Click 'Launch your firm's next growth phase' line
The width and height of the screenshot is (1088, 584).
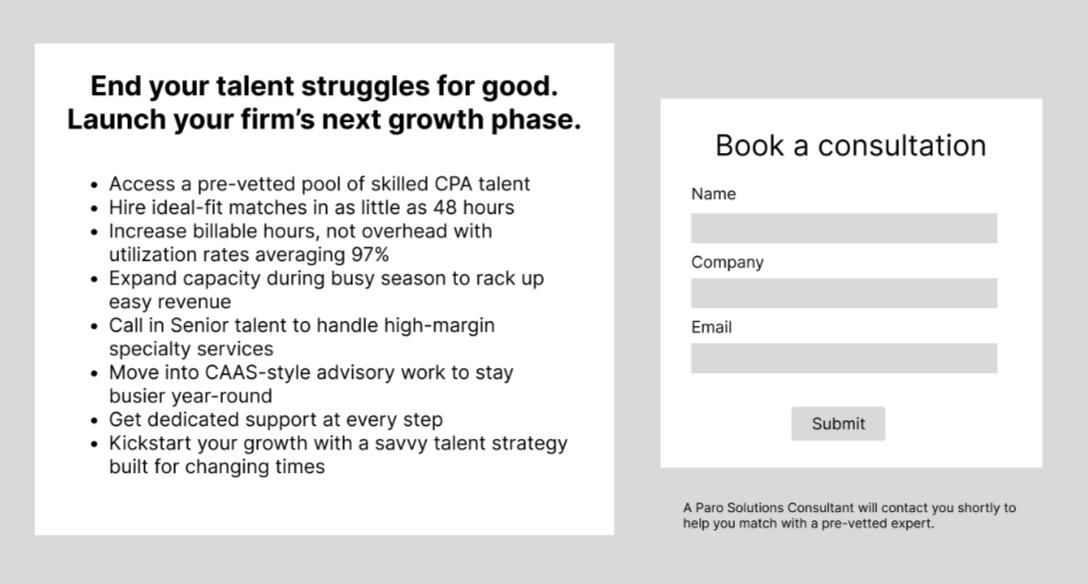[x=324, y=120]
